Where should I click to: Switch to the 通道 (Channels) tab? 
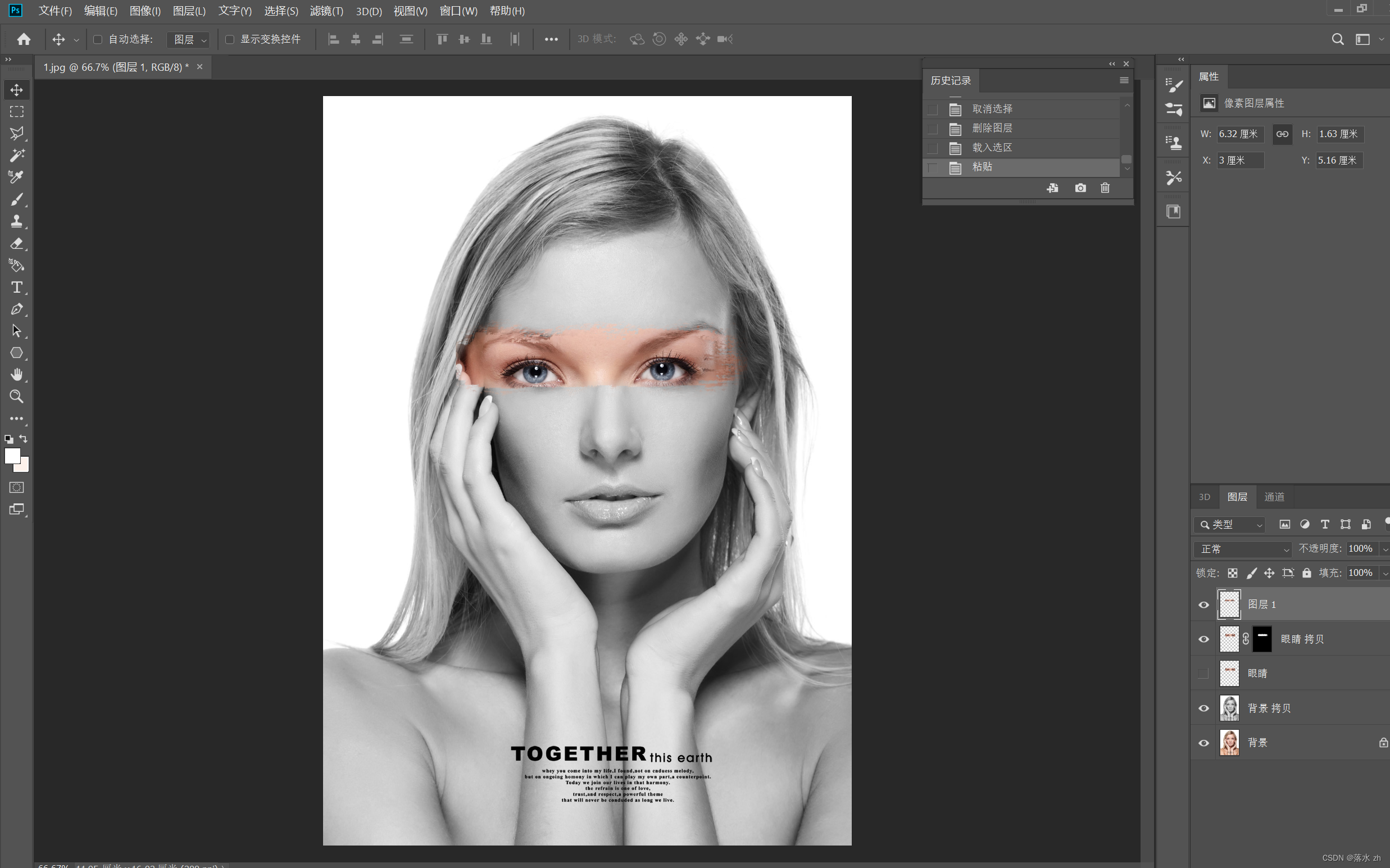click(1274, 497)
